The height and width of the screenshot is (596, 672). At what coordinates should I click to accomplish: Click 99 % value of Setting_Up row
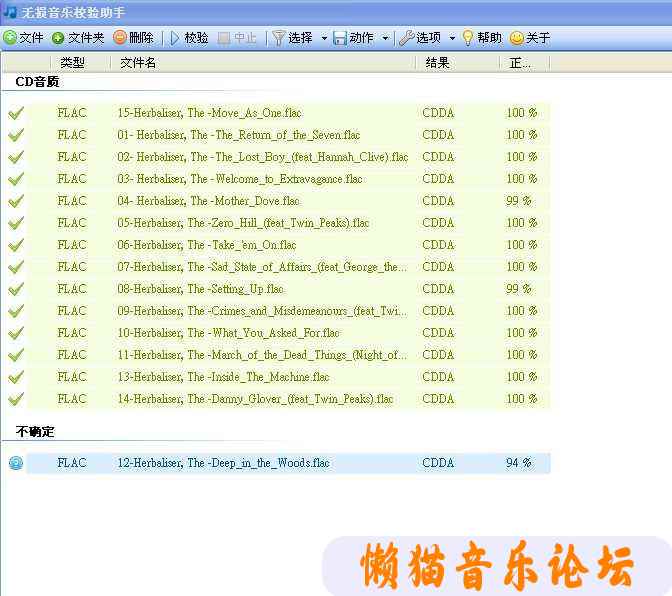click(519, 289)
